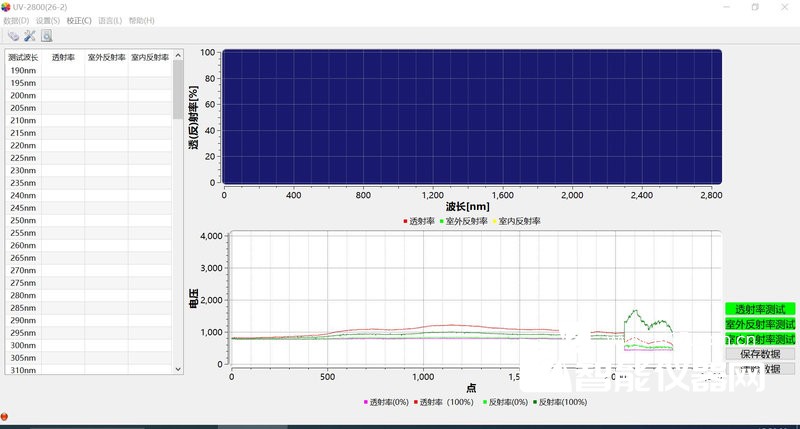This screenshot has height=429, width=800.
Task: Select the 190nm row
Action: tap(89, 70)
